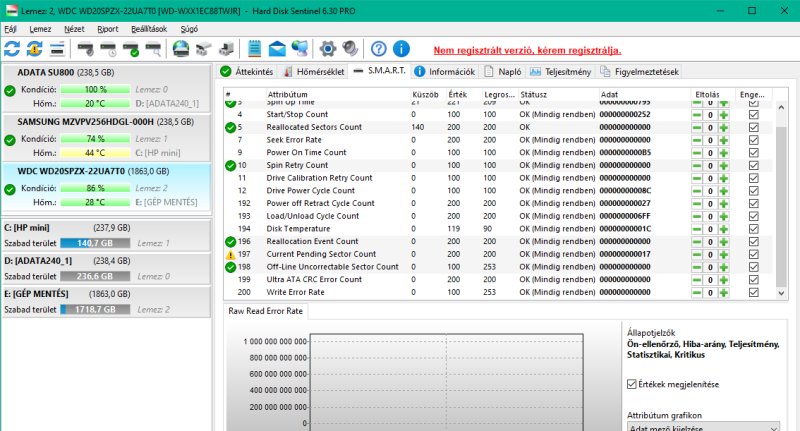This screenshot has height=431, width=800.
Task: Toggle the checkbox in the Seek Error Rate row
Action: [x=754, y=140]
